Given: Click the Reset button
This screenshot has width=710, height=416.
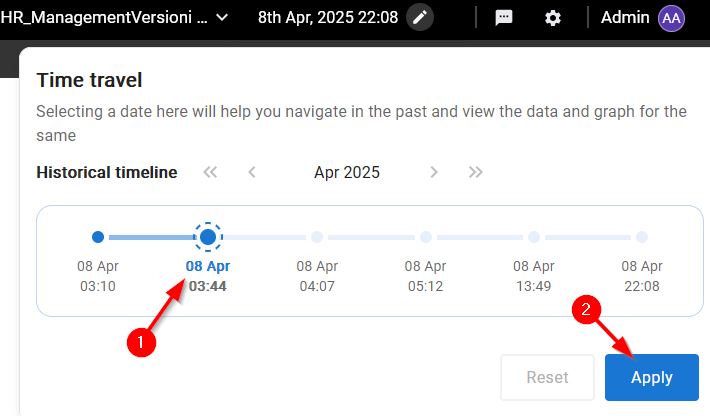Looking at the screenshot, I should click(x=547, y=377).
